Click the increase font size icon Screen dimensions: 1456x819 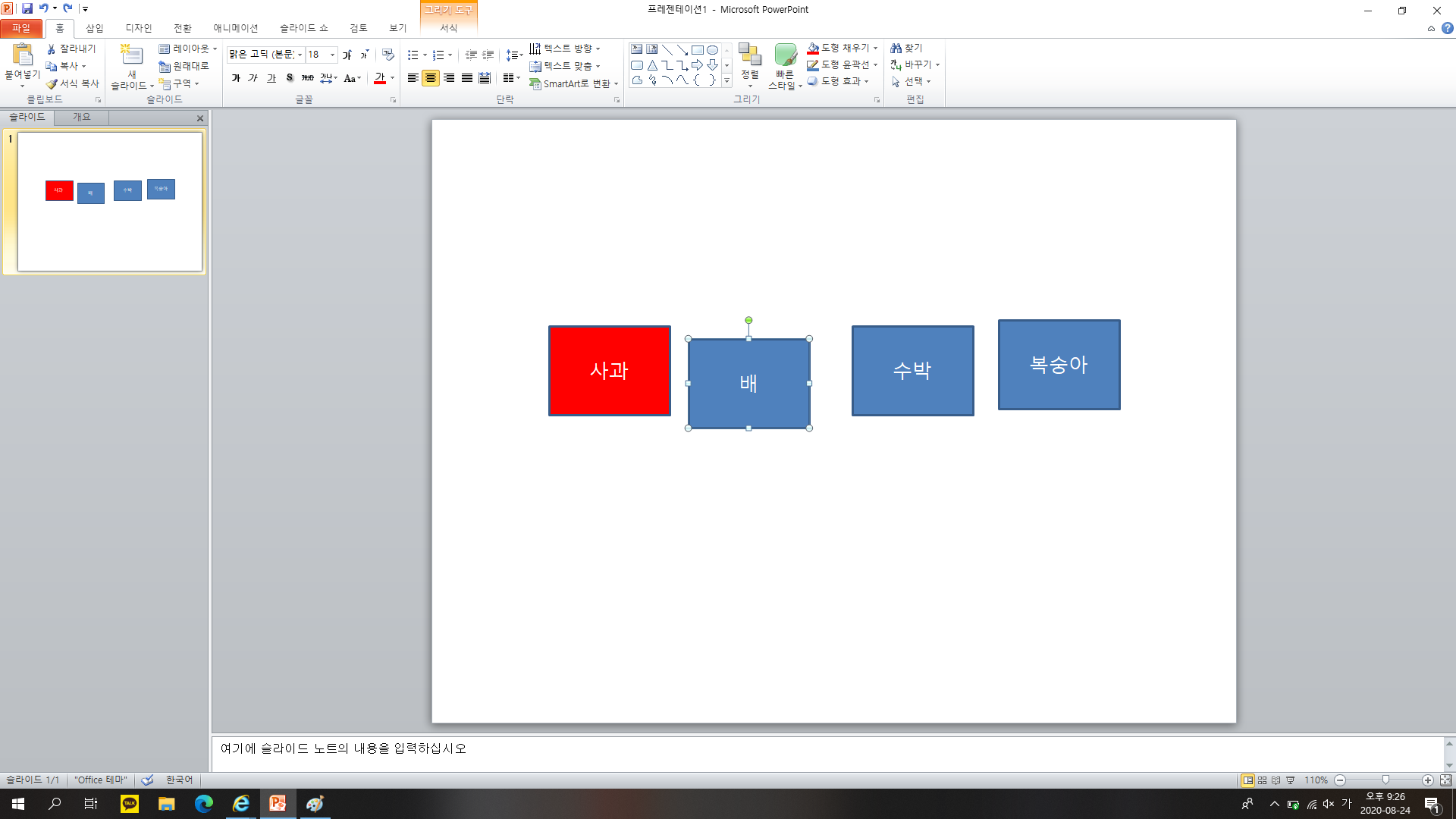[x=347, y=55]
